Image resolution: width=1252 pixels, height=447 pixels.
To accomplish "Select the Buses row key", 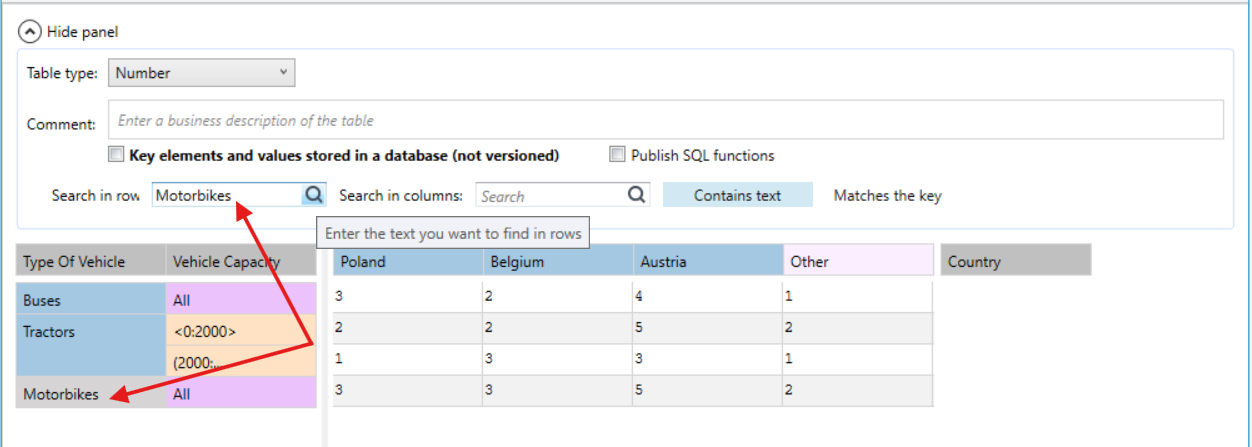I will (x=91, y=299).
